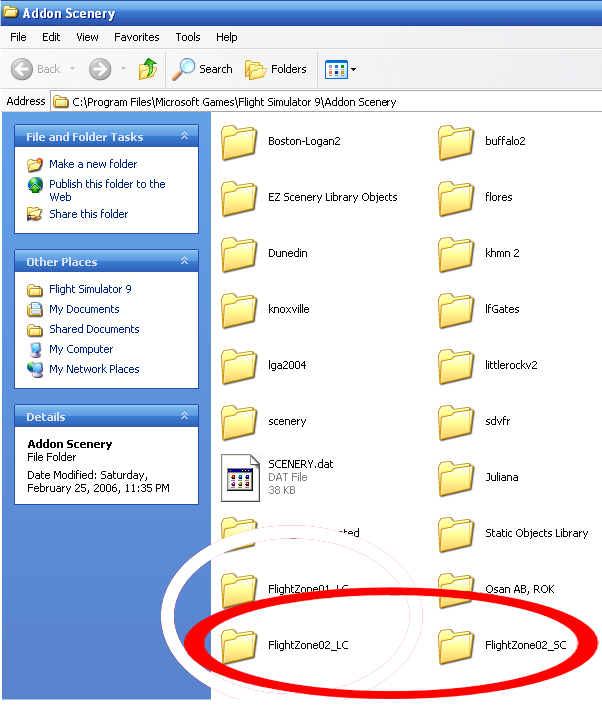Screen dimensions: 602x707
Task: Open My Computer link
Action: point(81,349)
